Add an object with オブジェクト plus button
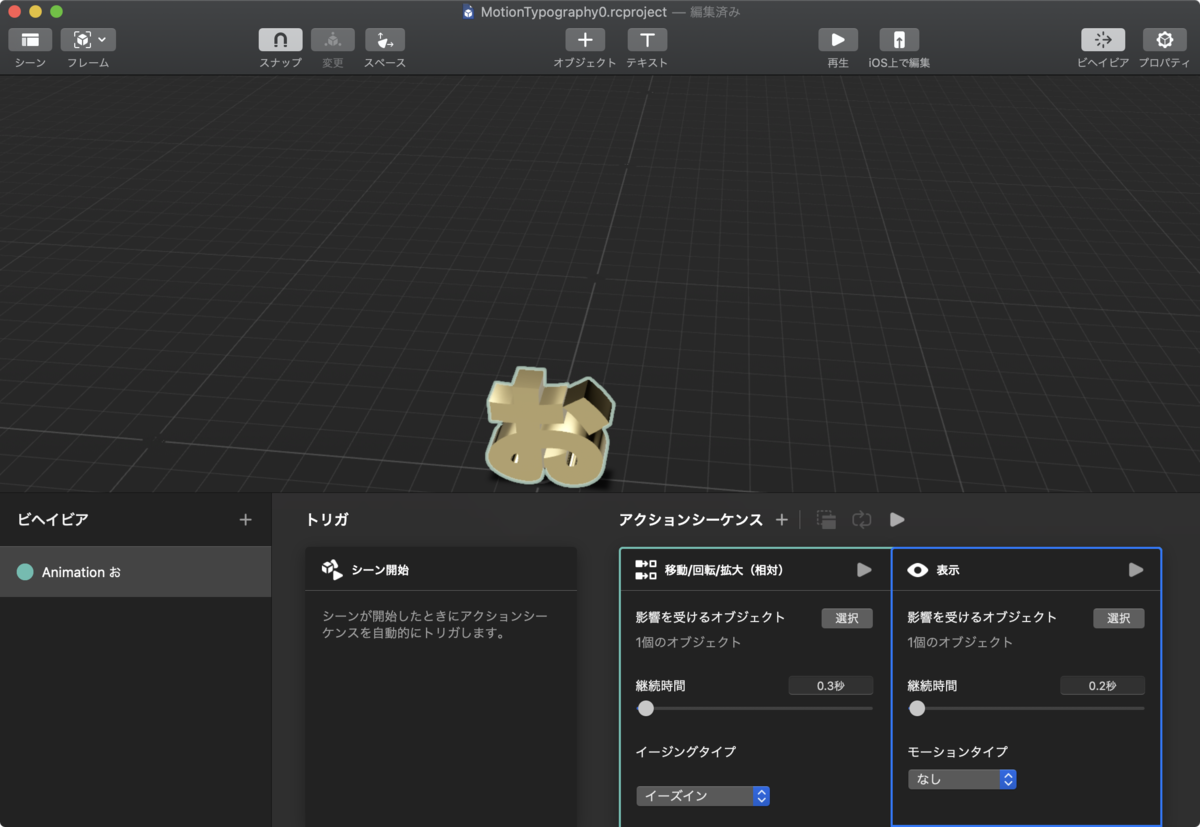Screen dimensions: 1200x827 pyautogui.click(x=585, y=40)
